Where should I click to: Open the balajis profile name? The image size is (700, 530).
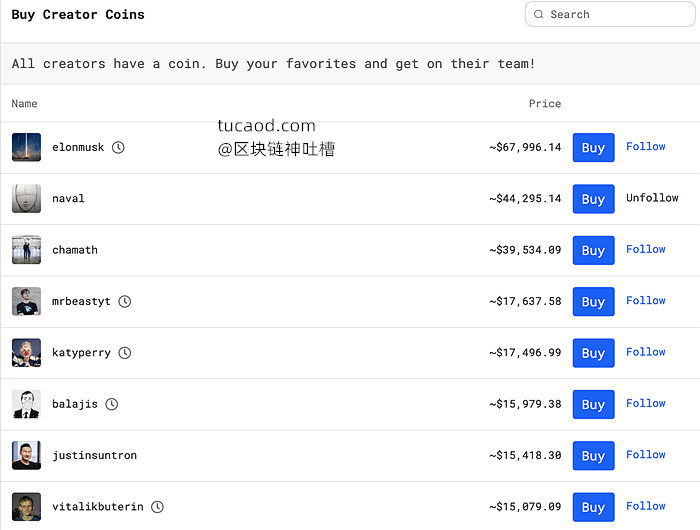tap(75, 404)
